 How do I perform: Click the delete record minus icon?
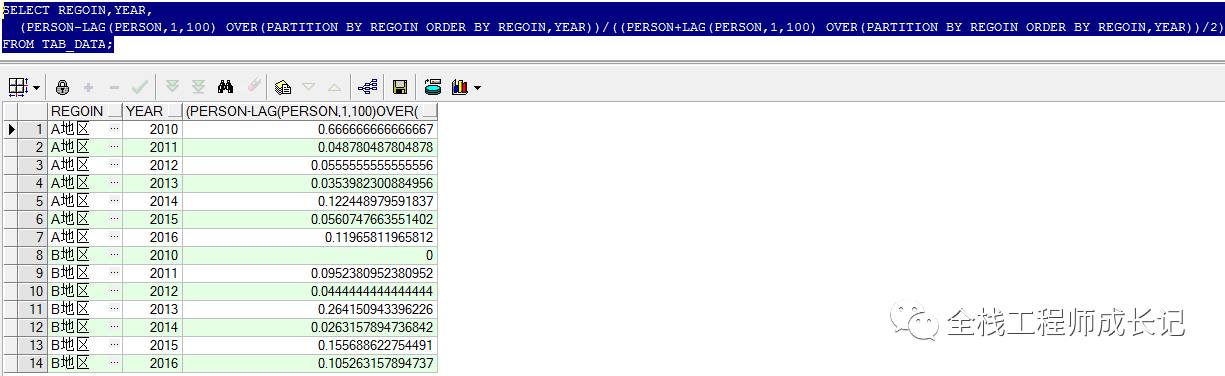pyautogui.click(x=113, y=87)
